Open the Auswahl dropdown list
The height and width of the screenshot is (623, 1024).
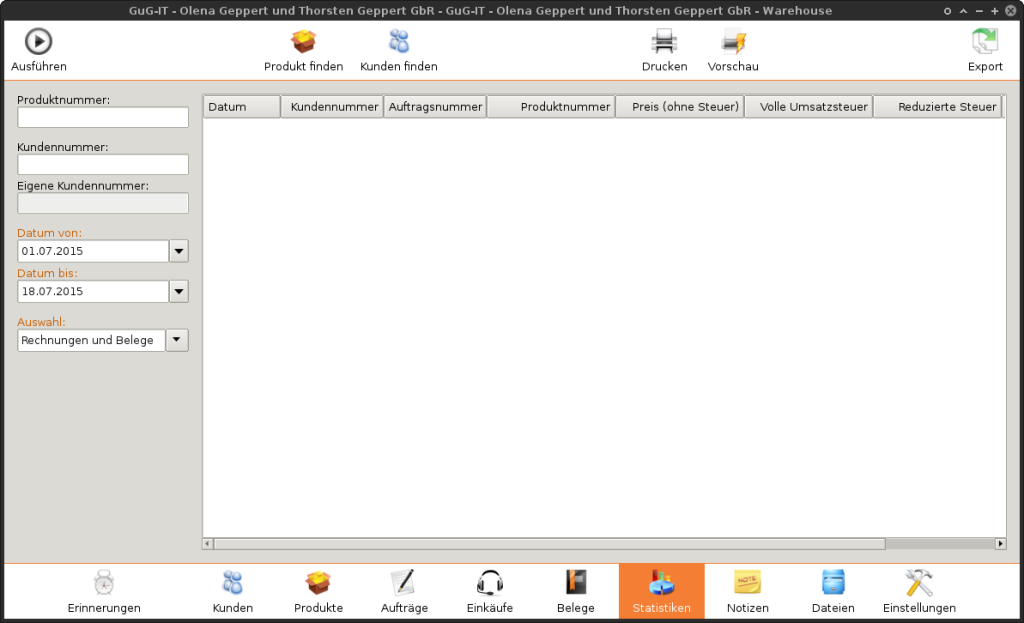click(x=176, y=340)
